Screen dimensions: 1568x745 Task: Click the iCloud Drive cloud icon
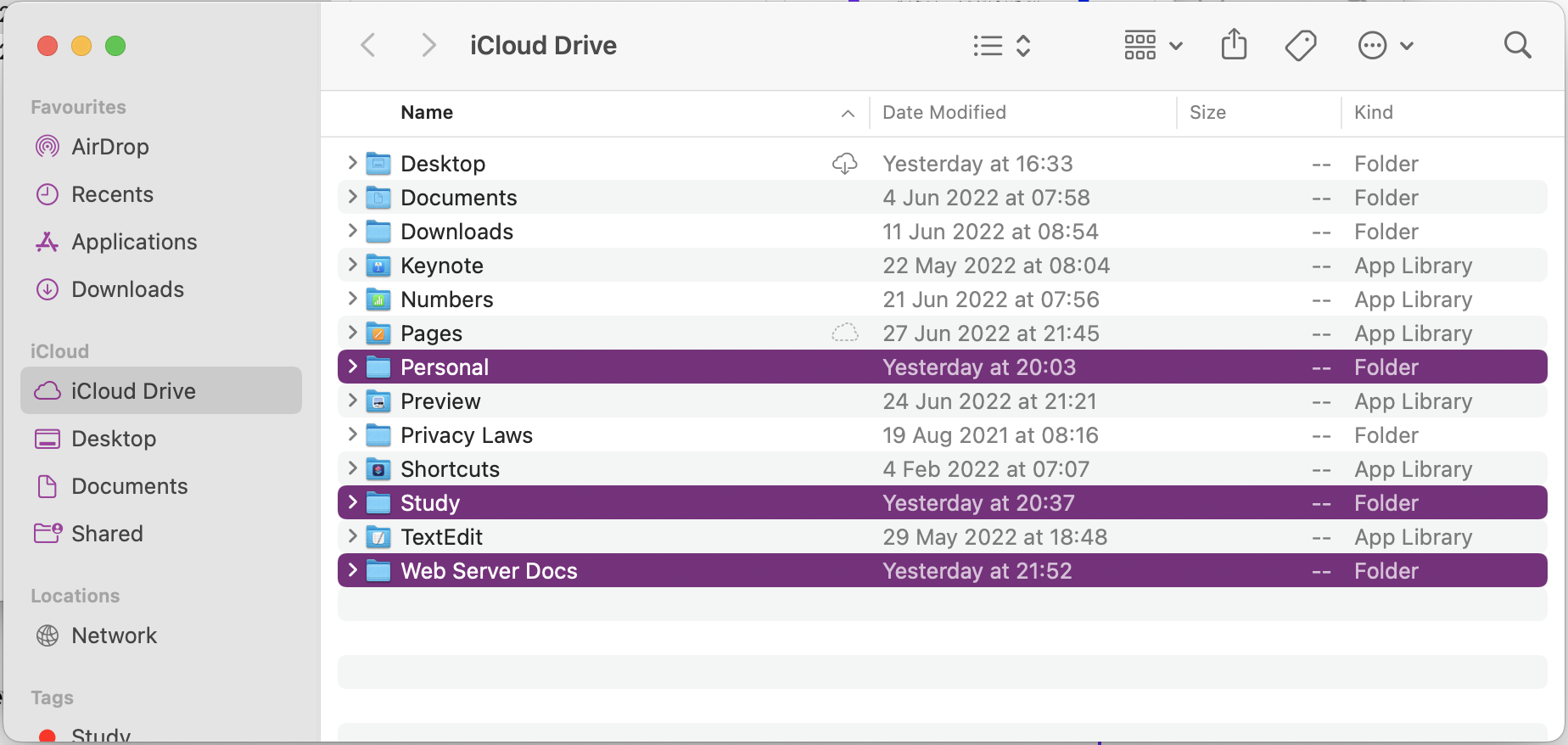48,390
